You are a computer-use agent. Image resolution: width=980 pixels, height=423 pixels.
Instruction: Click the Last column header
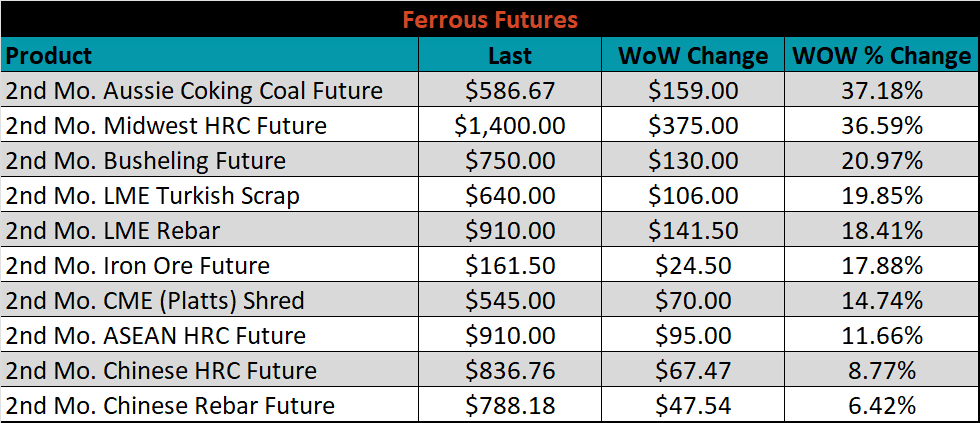[x=511, y=55]
